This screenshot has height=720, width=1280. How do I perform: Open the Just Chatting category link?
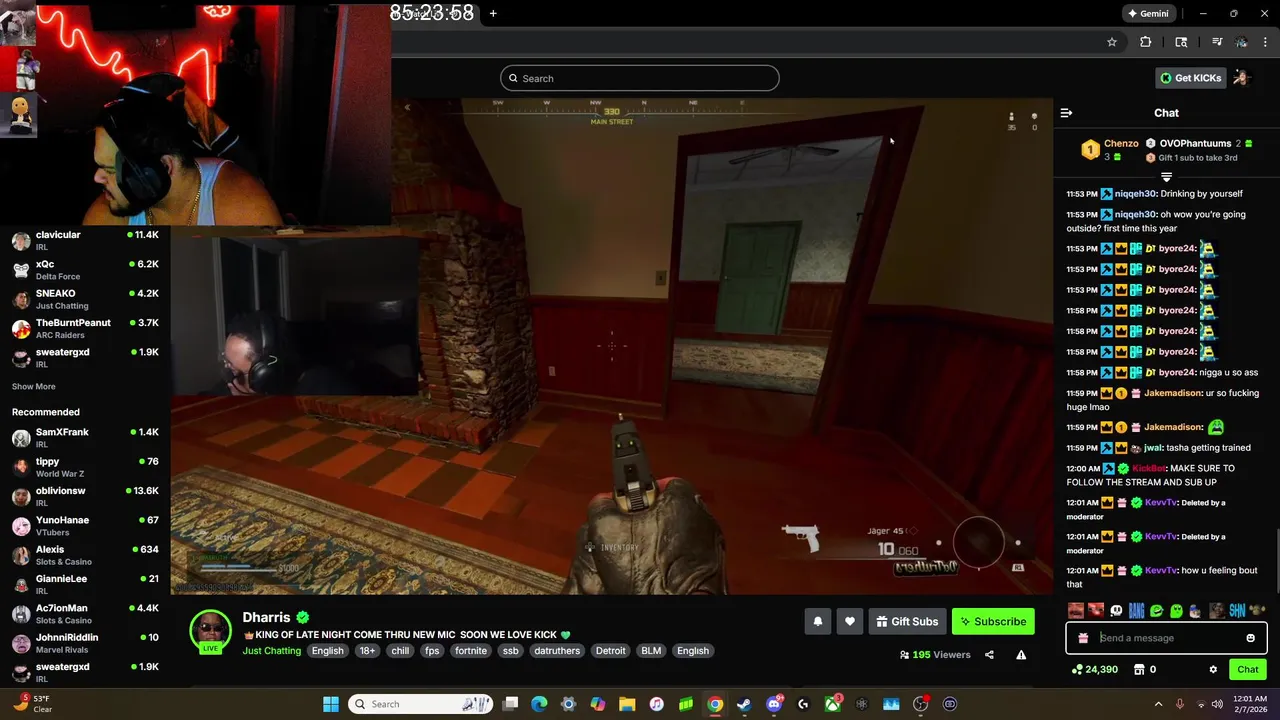click(x=271, y=651)
